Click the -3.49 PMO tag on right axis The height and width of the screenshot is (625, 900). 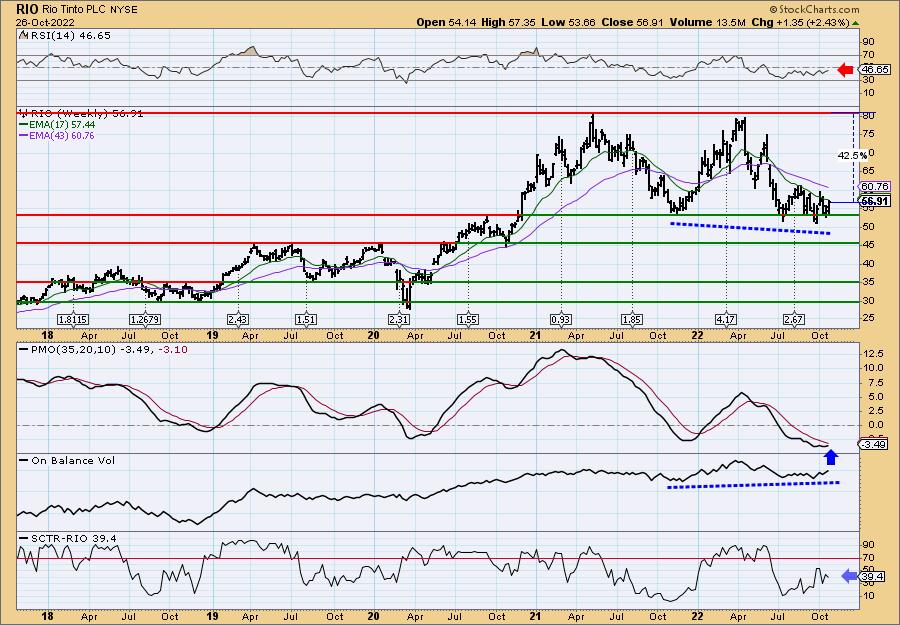point(873,445)
